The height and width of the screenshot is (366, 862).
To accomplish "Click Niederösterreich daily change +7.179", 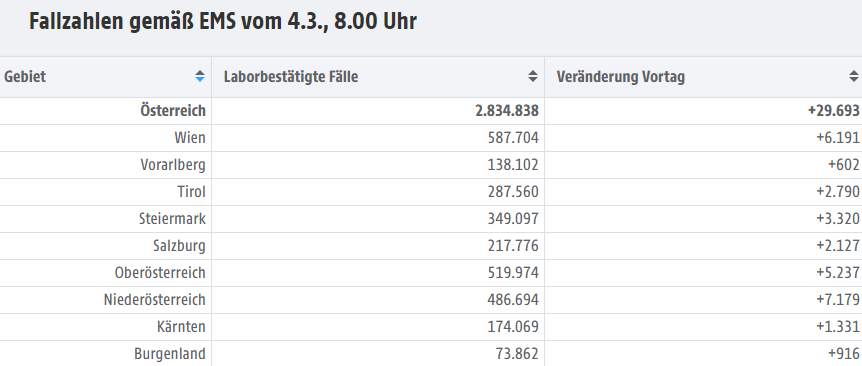I will click(838, 299).
